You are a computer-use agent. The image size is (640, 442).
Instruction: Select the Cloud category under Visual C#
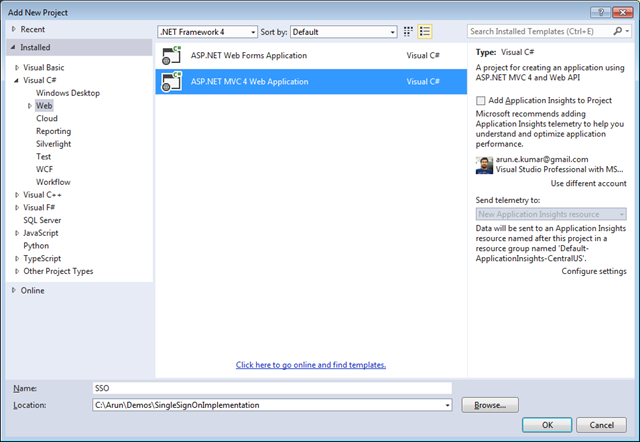point(47,118)
